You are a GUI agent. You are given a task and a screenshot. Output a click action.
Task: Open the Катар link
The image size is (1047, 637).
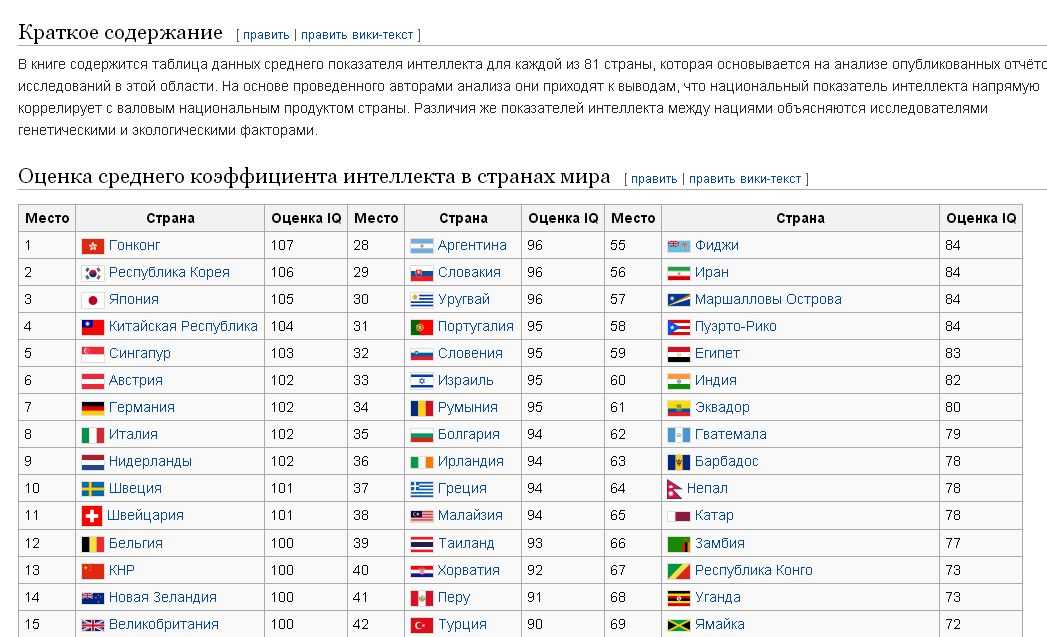pos(714,515)
